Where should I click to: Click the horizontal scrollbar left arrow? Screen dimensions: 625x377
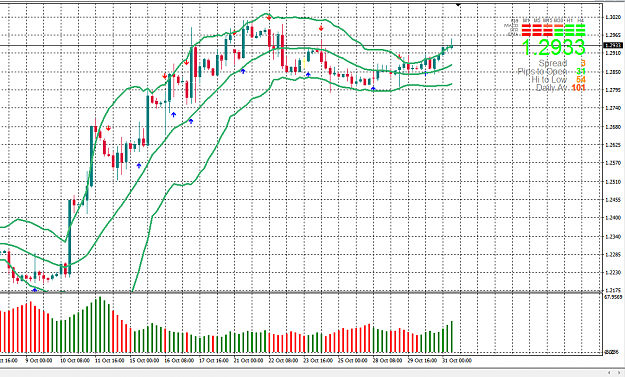[609, 373]
